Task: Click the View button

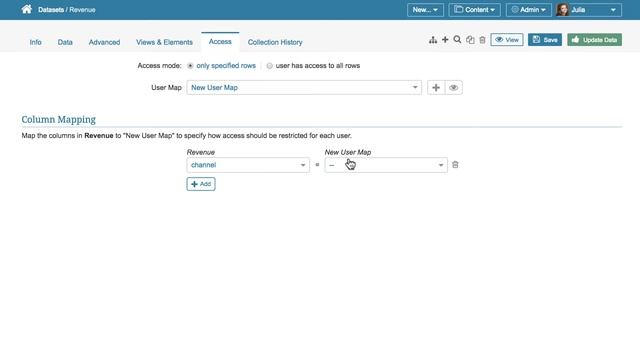Action: point(507,40)
